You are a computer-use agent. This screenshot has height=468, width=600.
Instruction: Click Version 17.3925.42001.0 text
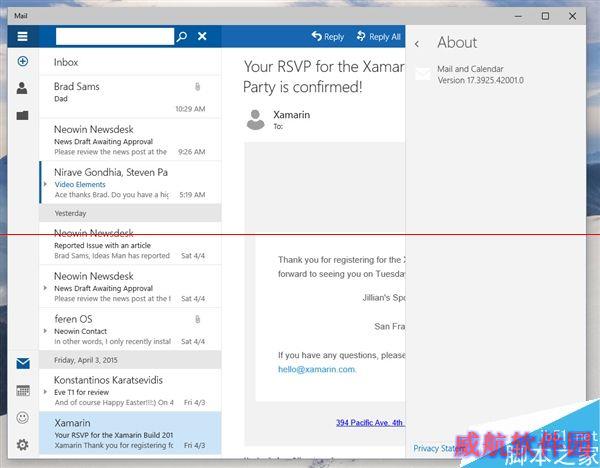tap(481, 80)
